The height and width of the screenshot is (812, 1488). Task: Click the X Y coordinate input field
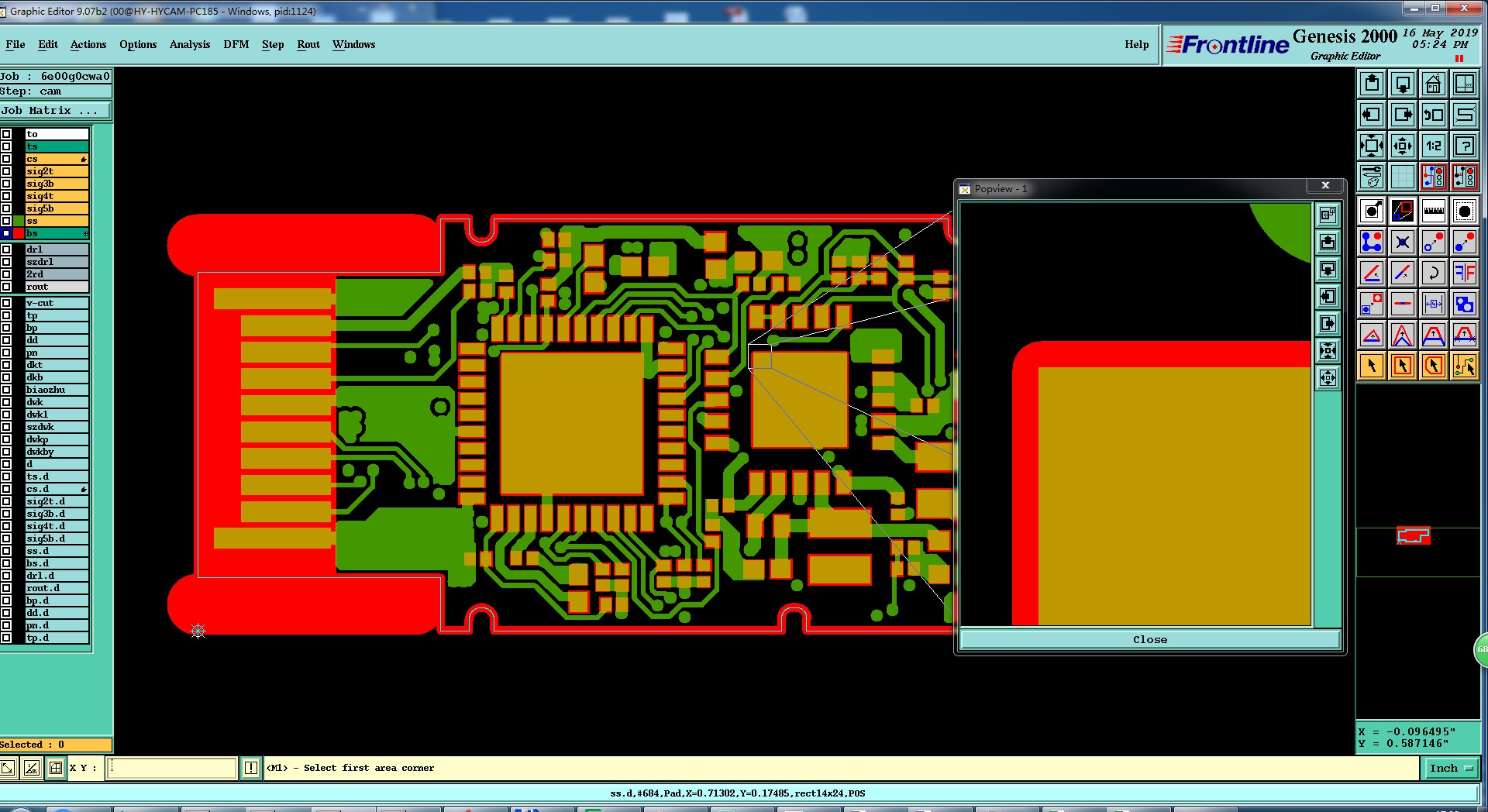click(x=171, y=768)
